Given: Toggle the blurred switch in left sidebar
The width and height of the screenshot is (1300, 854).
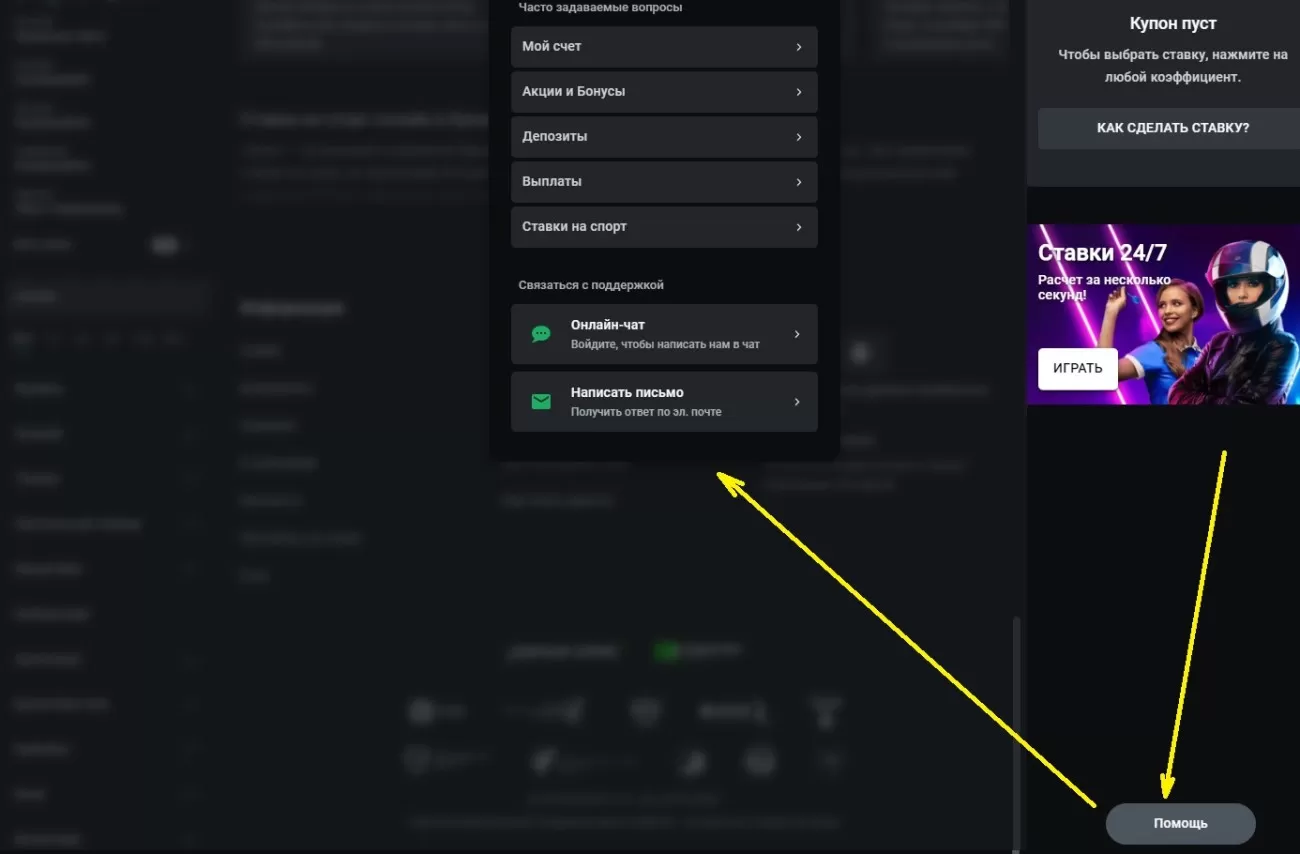Looking at the screenshot, I should pyautogui.click(x=166, y=245).
